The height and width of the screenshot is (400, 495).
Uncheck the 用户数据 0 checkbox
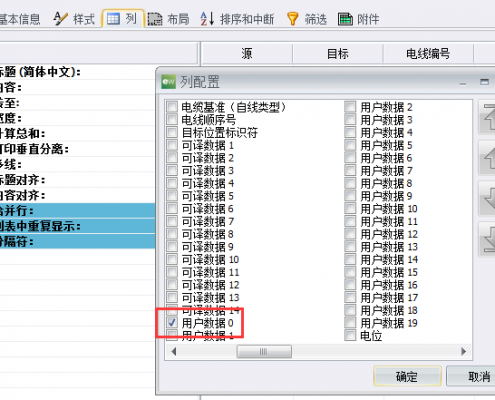tap(172, 323)
